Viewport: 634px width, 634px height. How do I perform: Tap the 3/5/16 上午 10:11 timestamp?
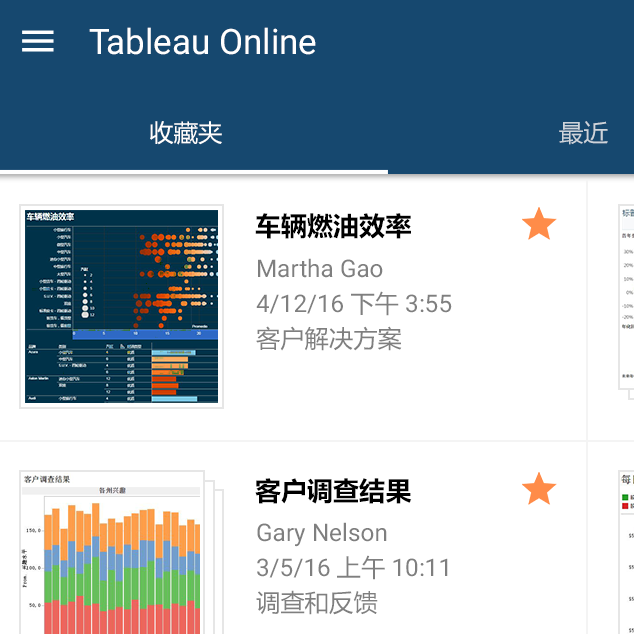pos(353,569)
